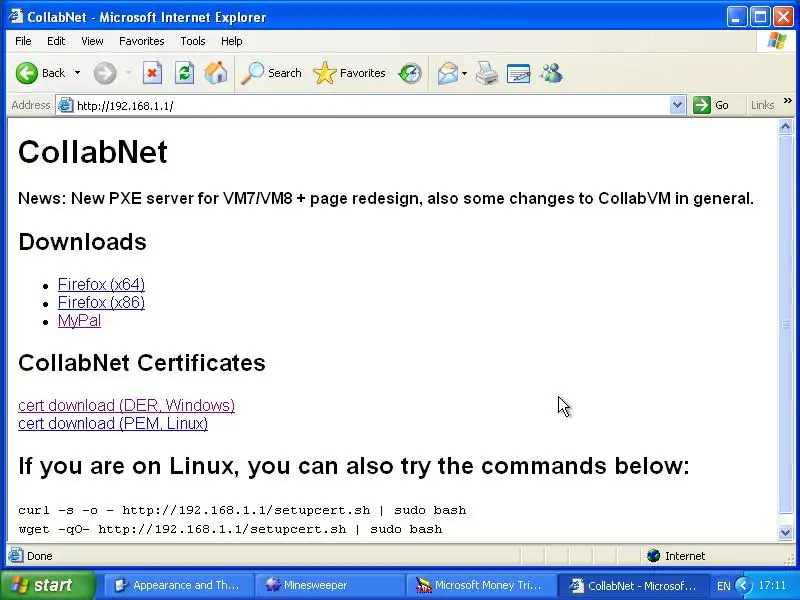This screenshot has height=600, width=800.
Task: Open the View menu
Action: (92, 41)
